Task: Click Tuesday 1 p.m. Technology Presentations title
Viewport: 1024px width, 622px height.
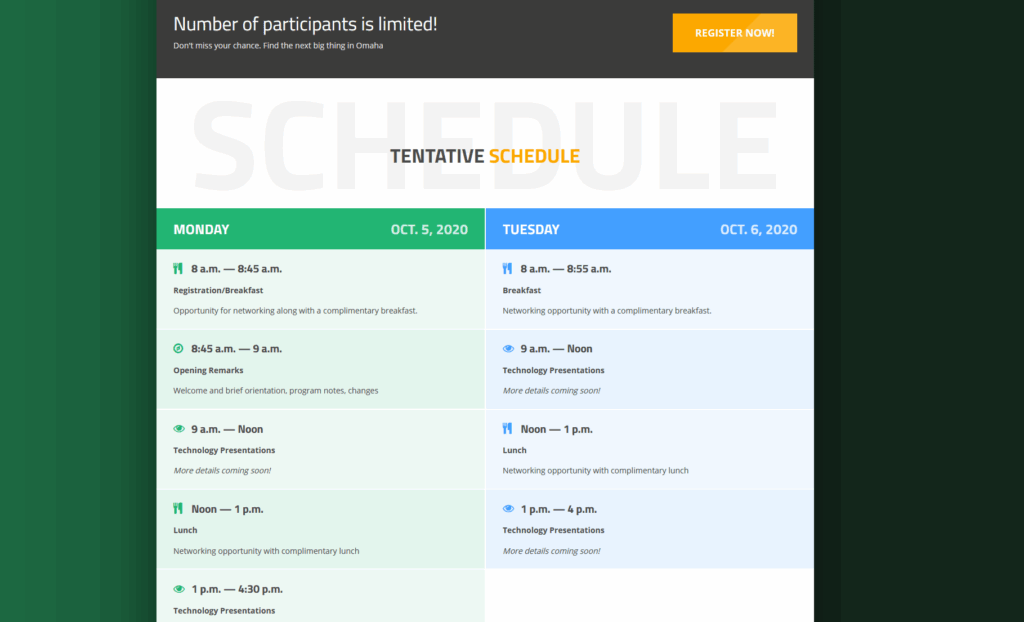Action: point(553,530)
